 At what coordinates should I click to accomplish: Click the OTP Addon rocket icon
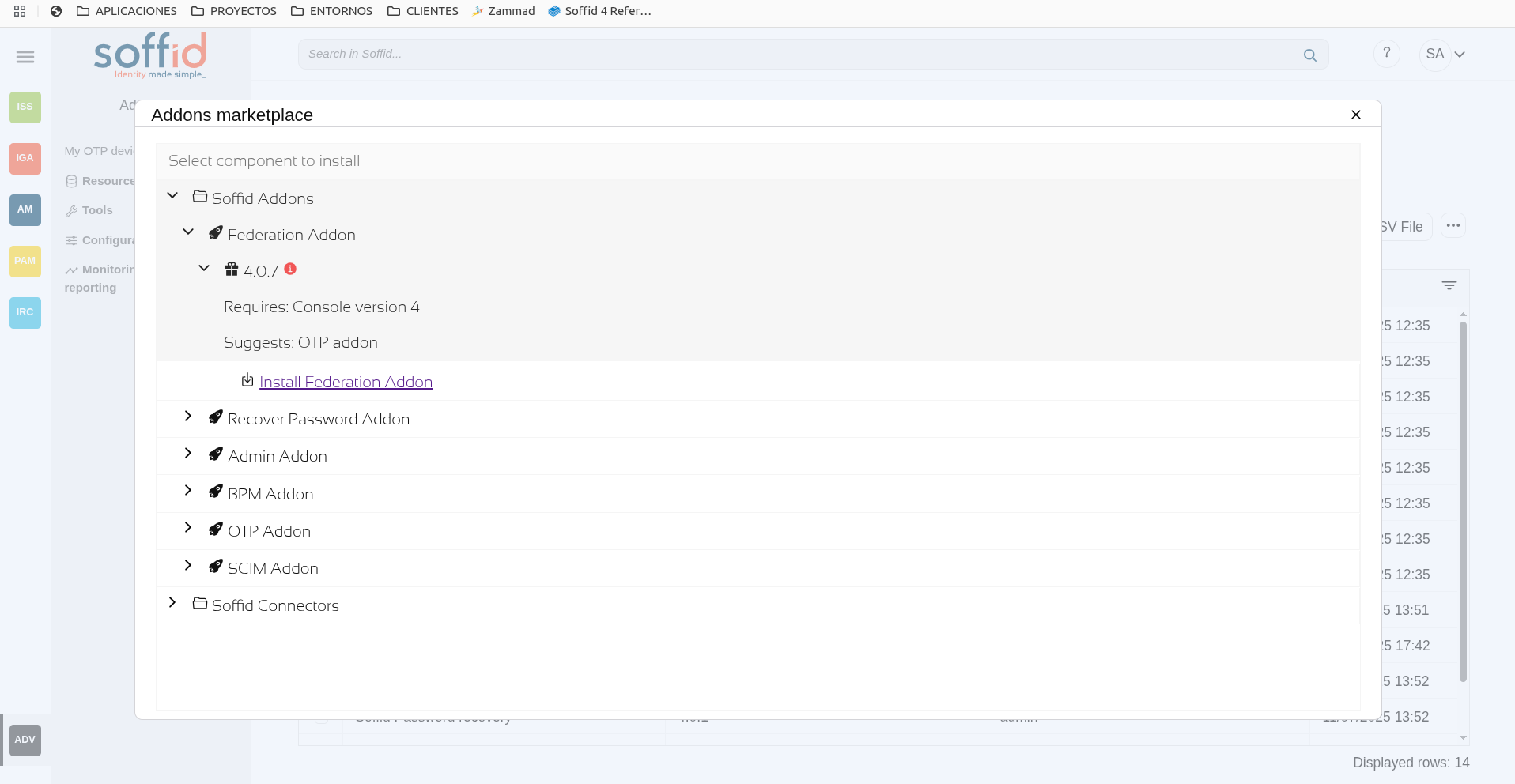(215, 529)
